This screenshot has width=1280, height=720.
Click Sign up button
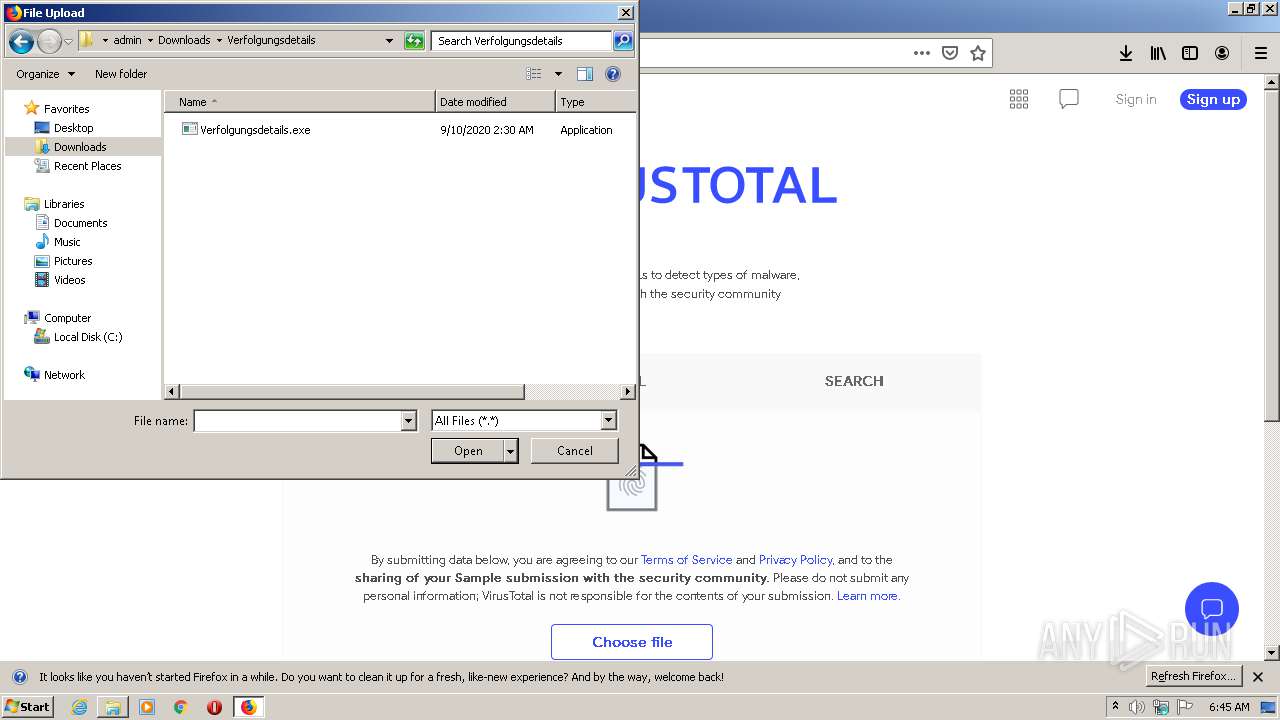(1213, 99)
